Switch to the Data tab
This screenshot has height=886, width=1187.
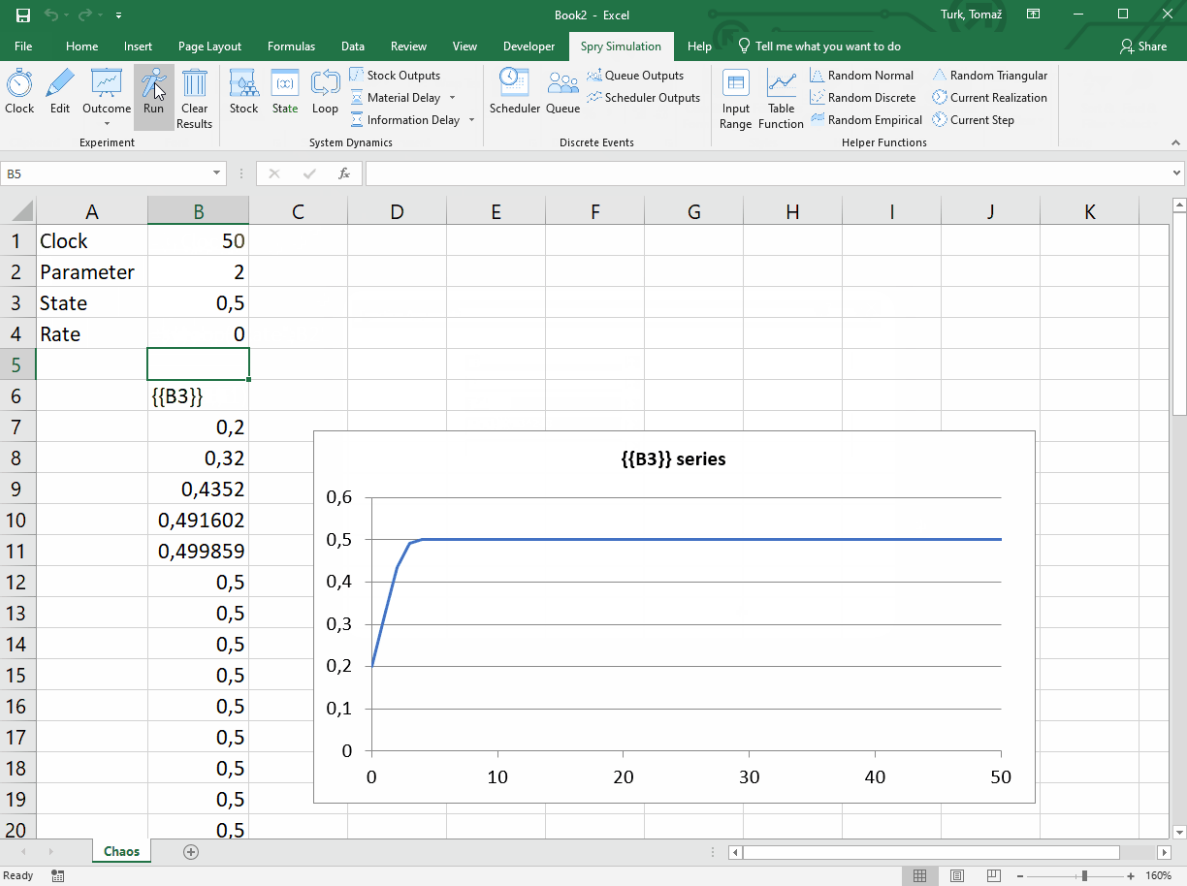(353, 46)
